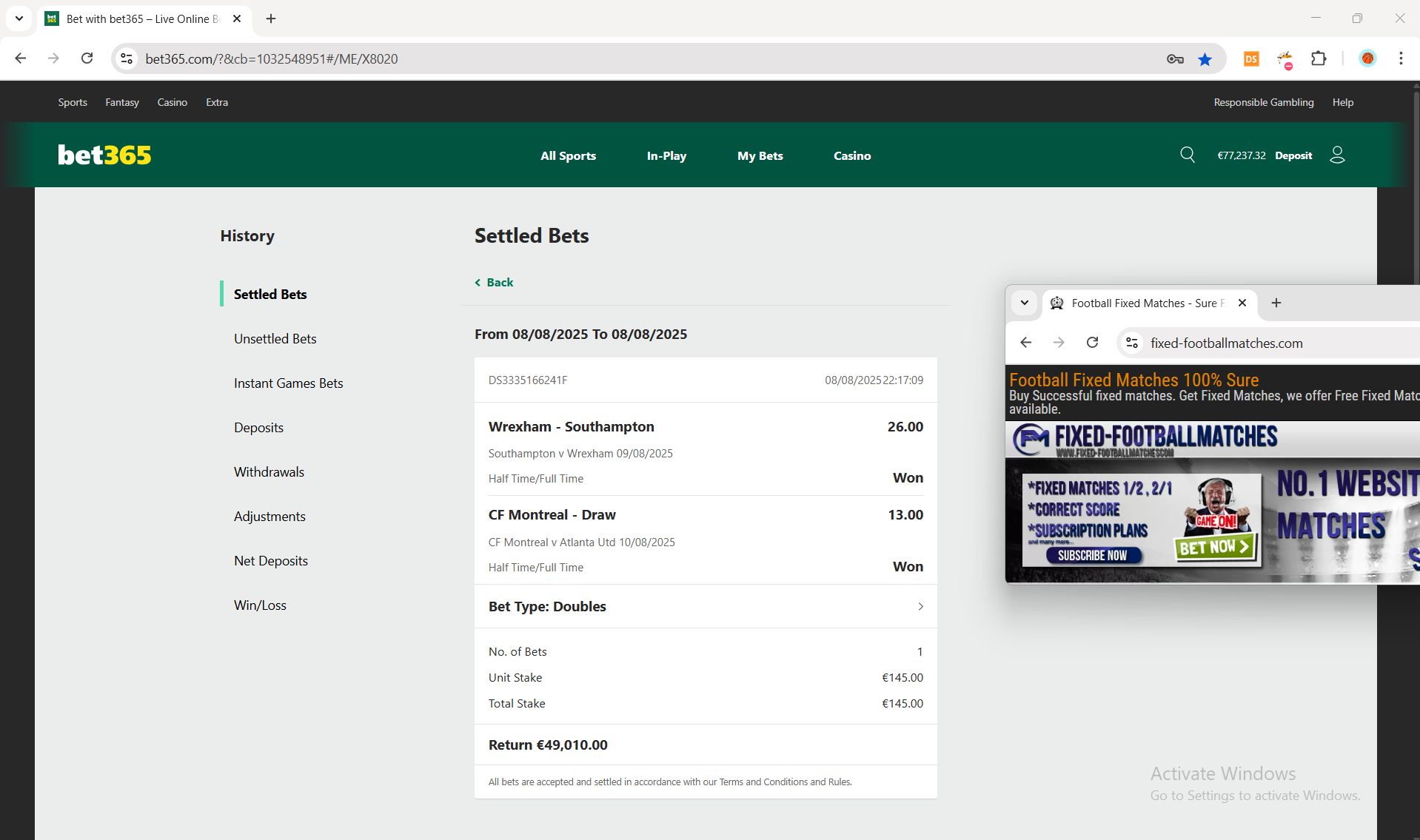1420x840 pixels.
Task: Click bet reference DS3335166241F
Action: [x=528, y=380]
